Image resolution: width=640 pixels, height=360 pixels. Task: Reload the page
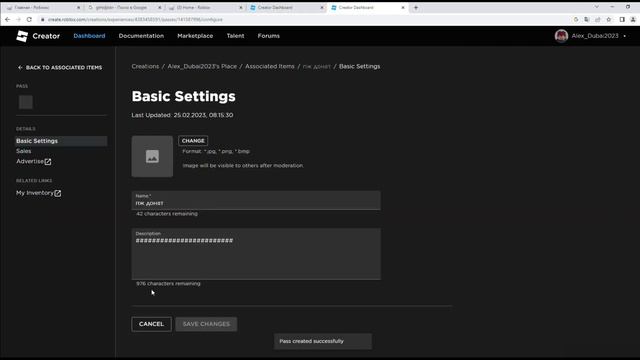pos(29,19)
